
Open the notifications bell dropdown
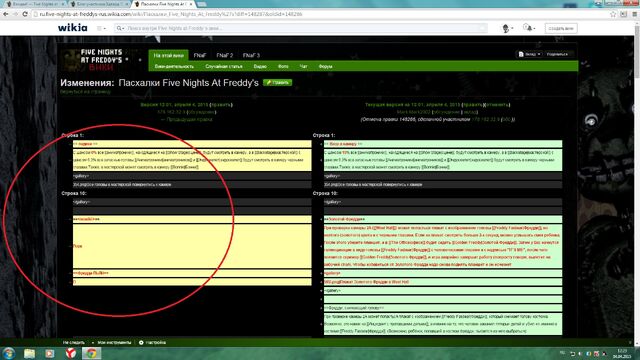(x=529, y=28)
